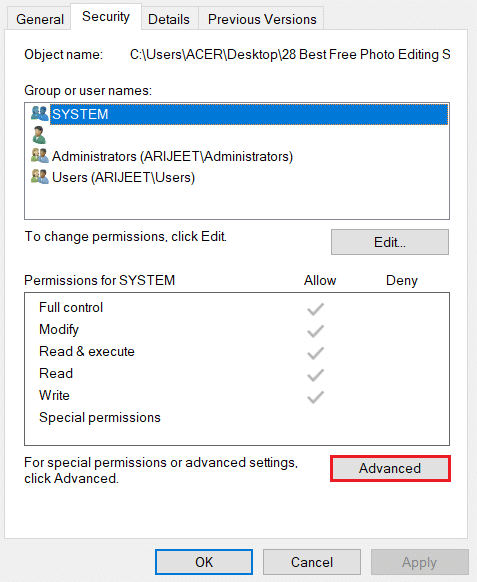
Task: Select SYSTEM in the group list
Action: 249,114
